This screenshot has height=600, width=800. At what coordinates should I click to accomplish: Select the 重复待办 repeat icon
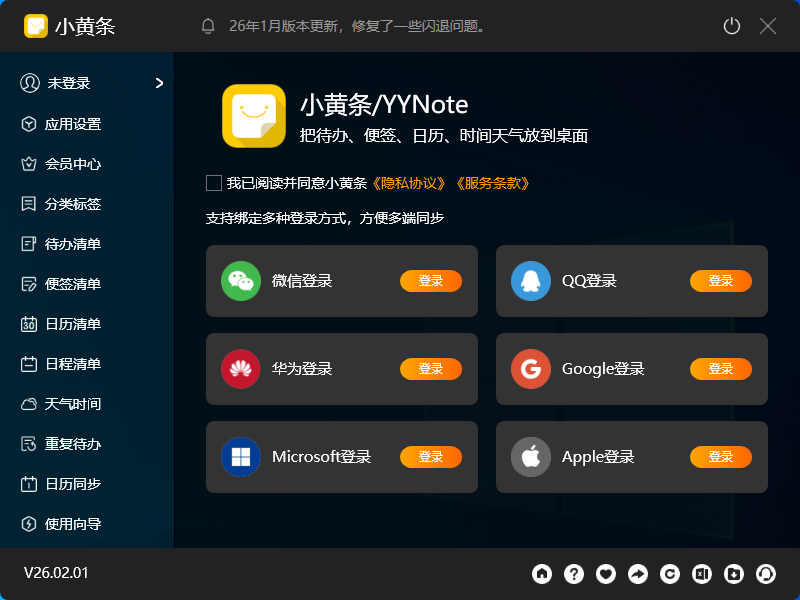(x=30, y=444)
